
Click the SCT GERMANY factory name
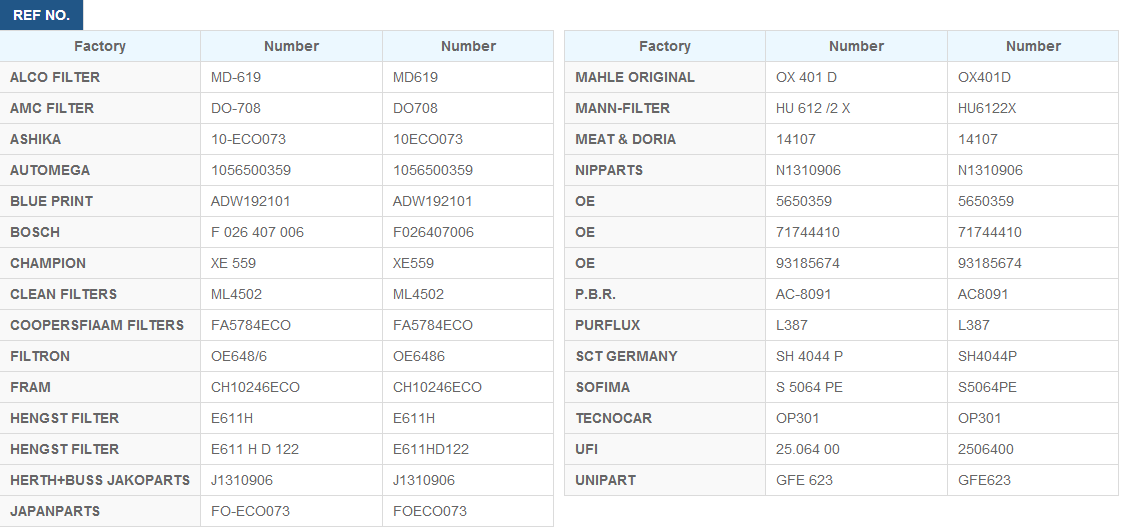626,356
